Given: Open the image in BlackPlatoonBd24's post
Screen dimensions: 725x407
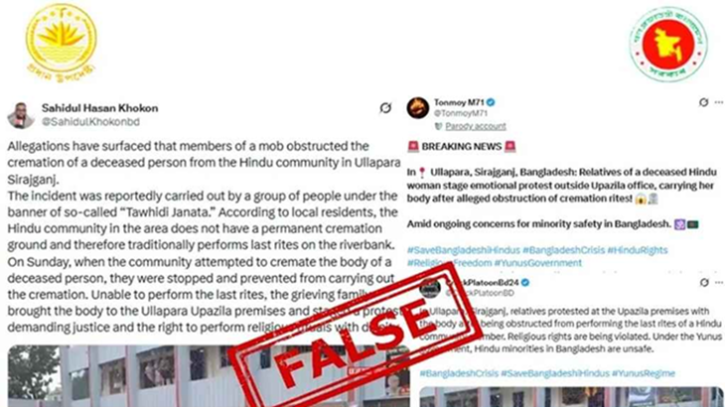Looking at the screenshot, I should click(571, 397).
